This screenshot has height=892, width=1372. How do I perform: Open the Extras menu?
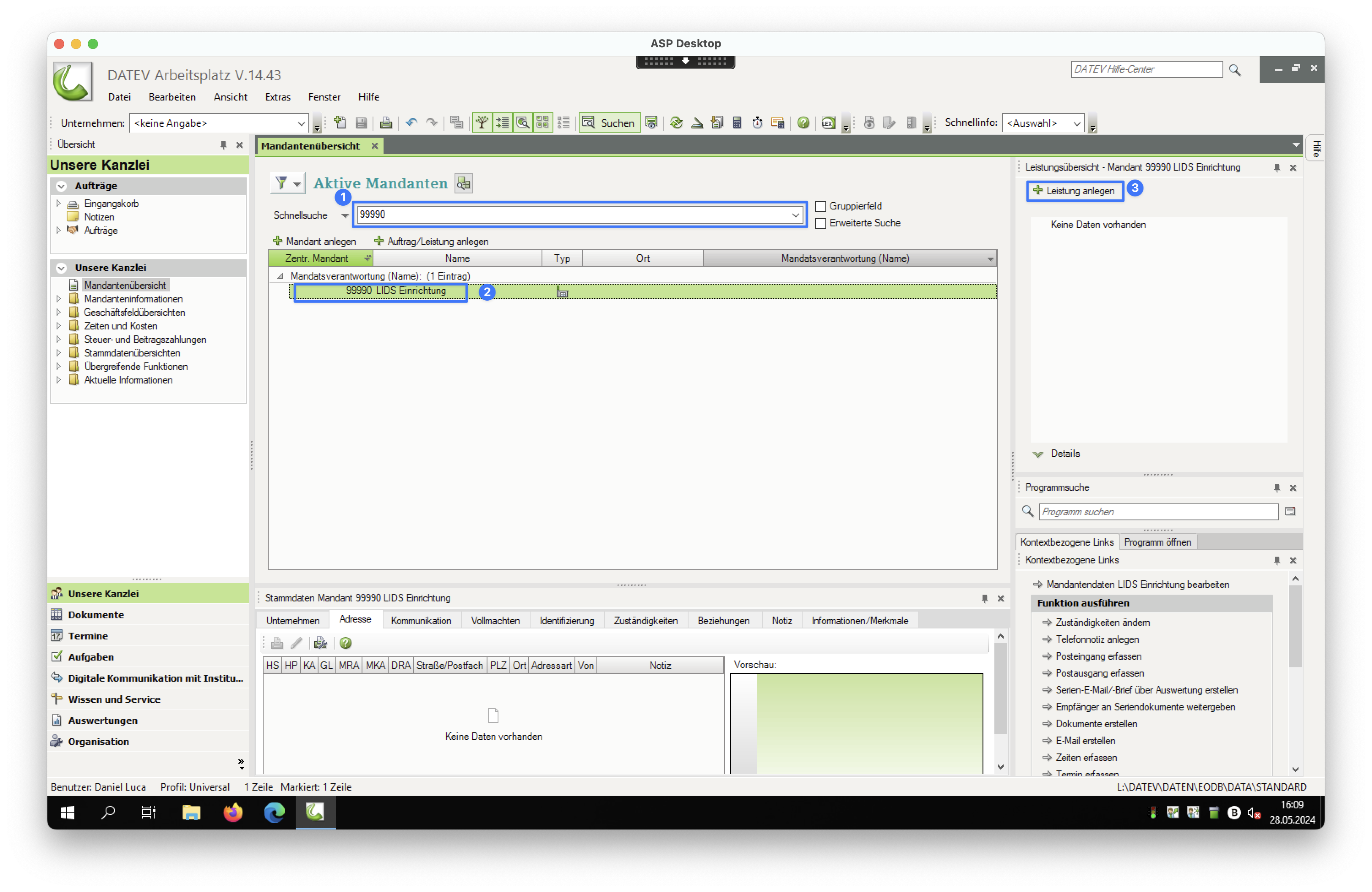coord(277,97)
